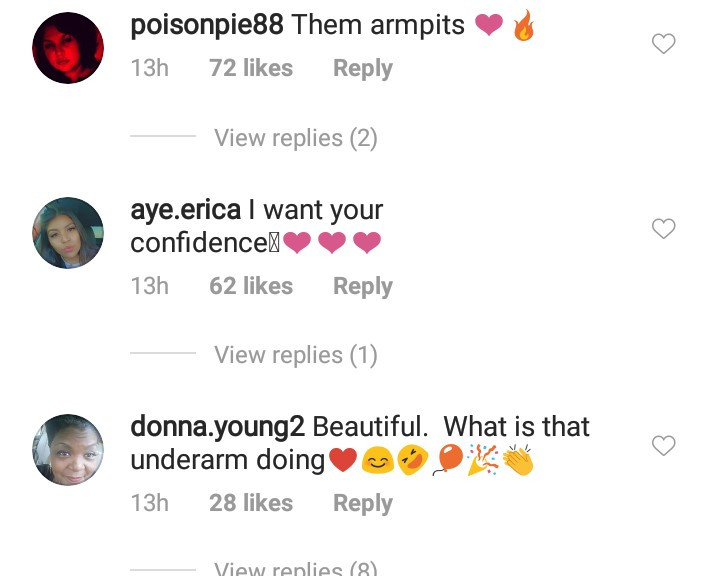This screenshot has width=720, height=576.
Task: Reply to poisonpie88's comment
Action: point(362,69)
